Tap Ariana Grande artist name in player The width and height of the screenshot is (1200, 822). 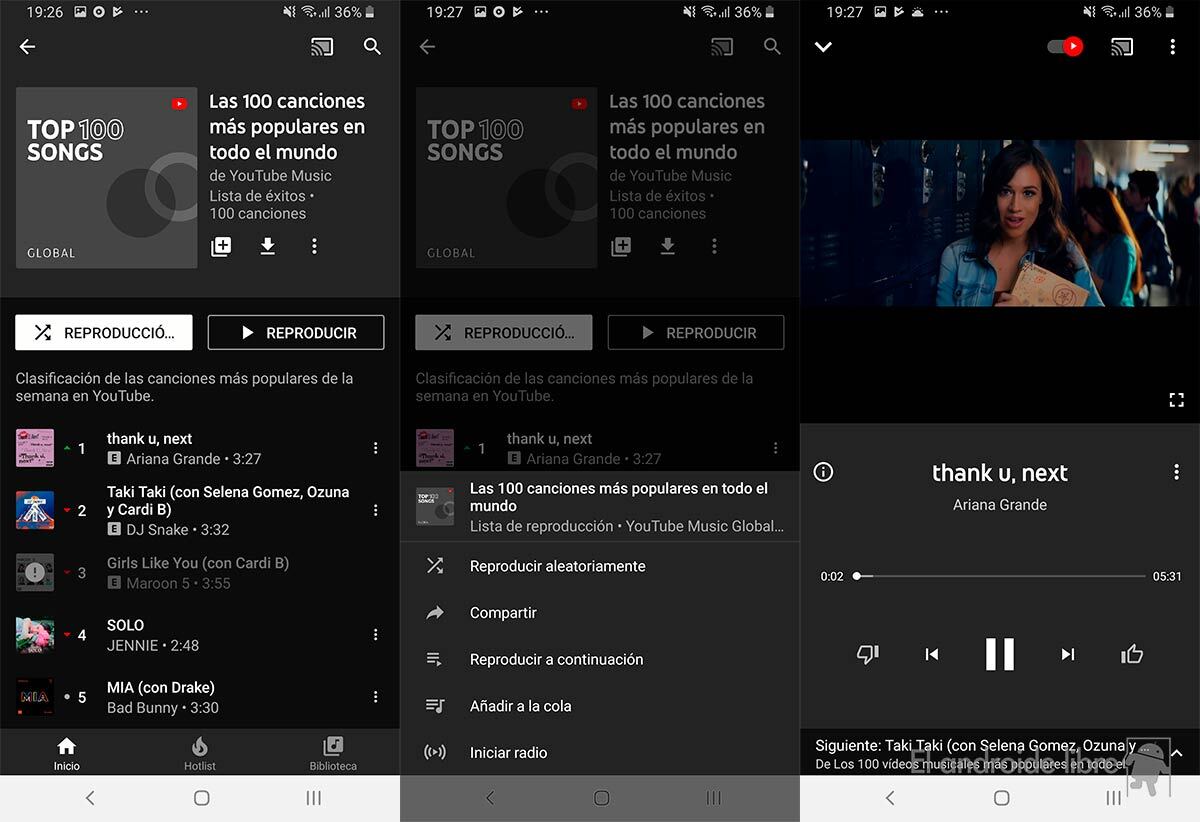click(x=1000, y=505)
